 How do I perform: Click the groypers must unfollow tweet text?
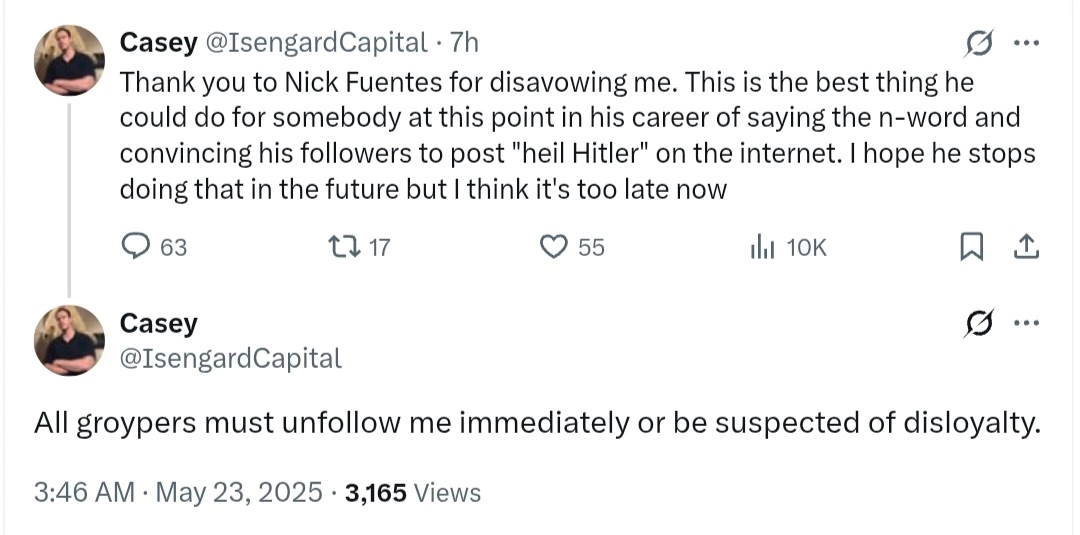point(537,424)
